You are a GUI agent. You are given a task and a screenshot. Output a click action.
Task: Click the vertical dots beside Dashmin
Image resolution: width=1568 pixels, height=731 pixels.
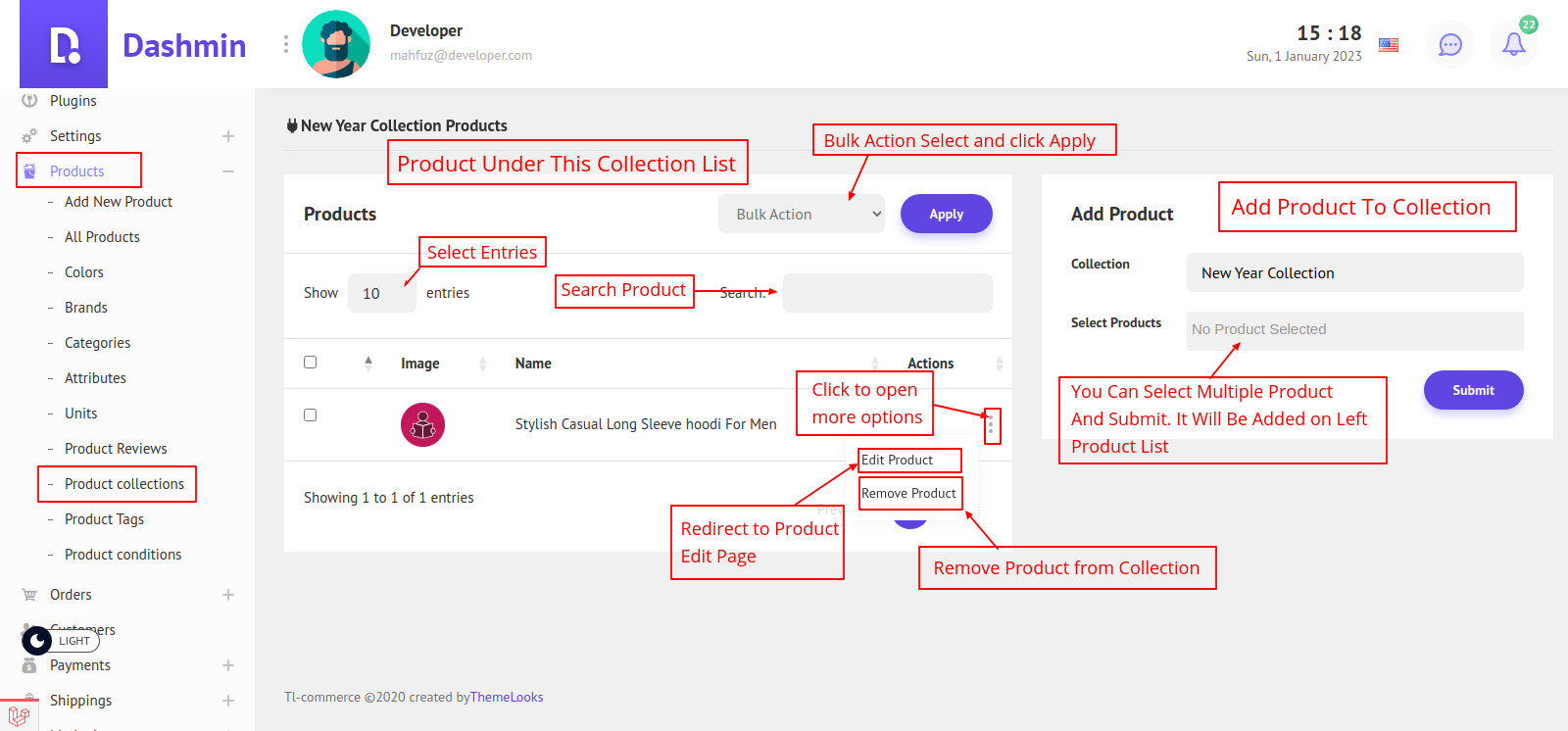pos(286,44)
